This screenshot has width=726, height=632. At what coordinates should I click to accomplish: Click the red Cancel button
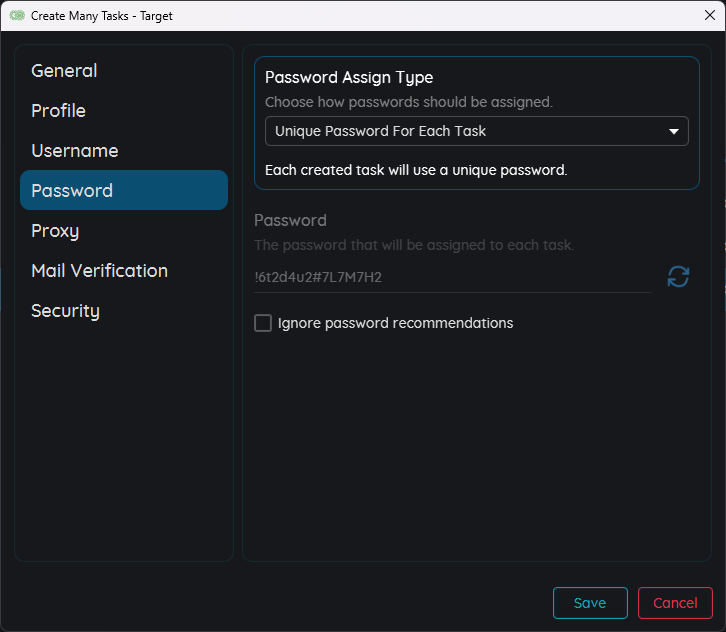click(x=675, y=603)
